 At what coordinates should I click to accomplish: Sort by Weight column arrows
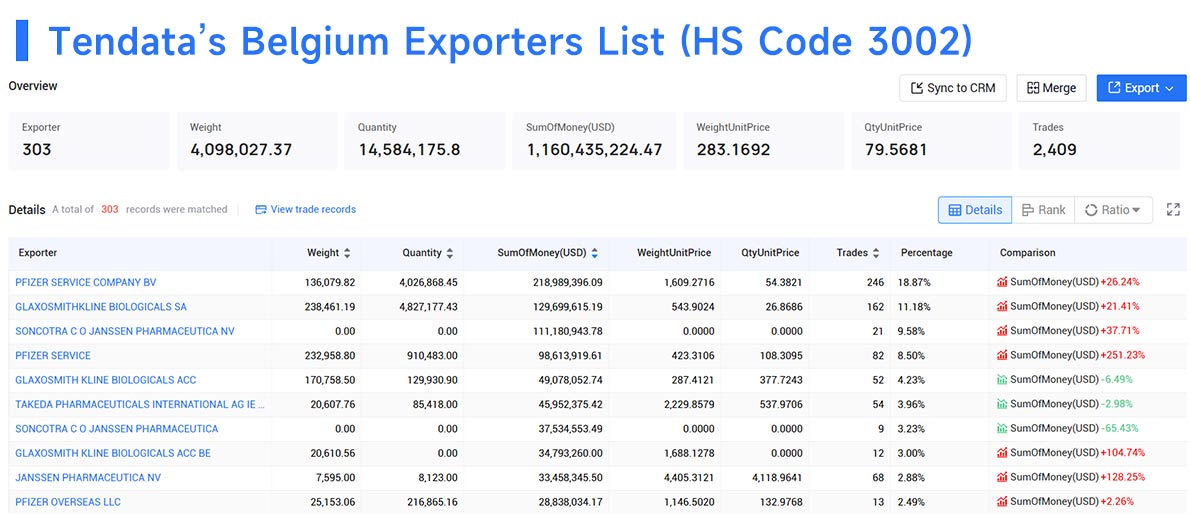point(348,253)
